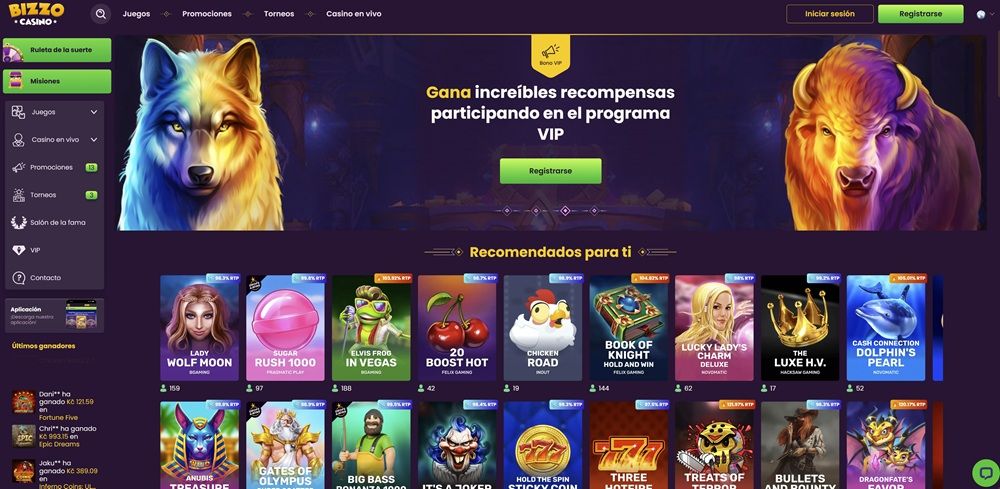Click the Bizzo Casino logo
The width and height of the screenshot is (1000, 489).
tap(36, 13)
